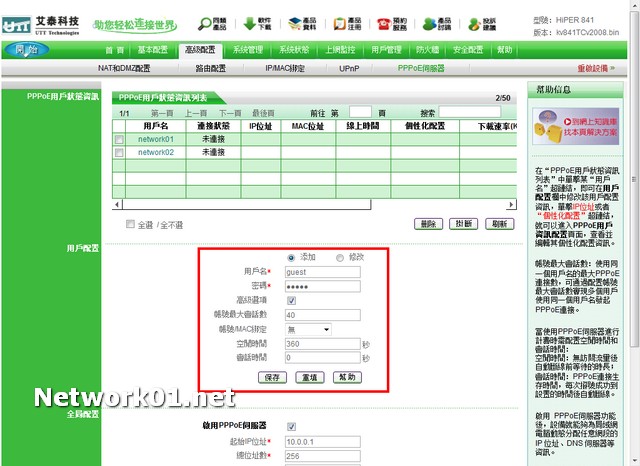Select the 修改 radio button

(339, 257)
